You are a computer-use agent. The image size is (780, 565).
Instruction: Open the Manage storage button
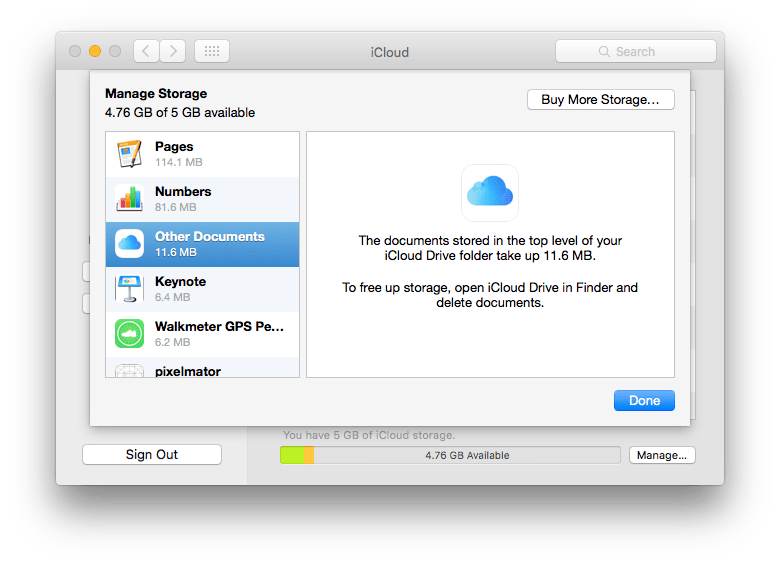pyautogui.click(x=661, y=455)
